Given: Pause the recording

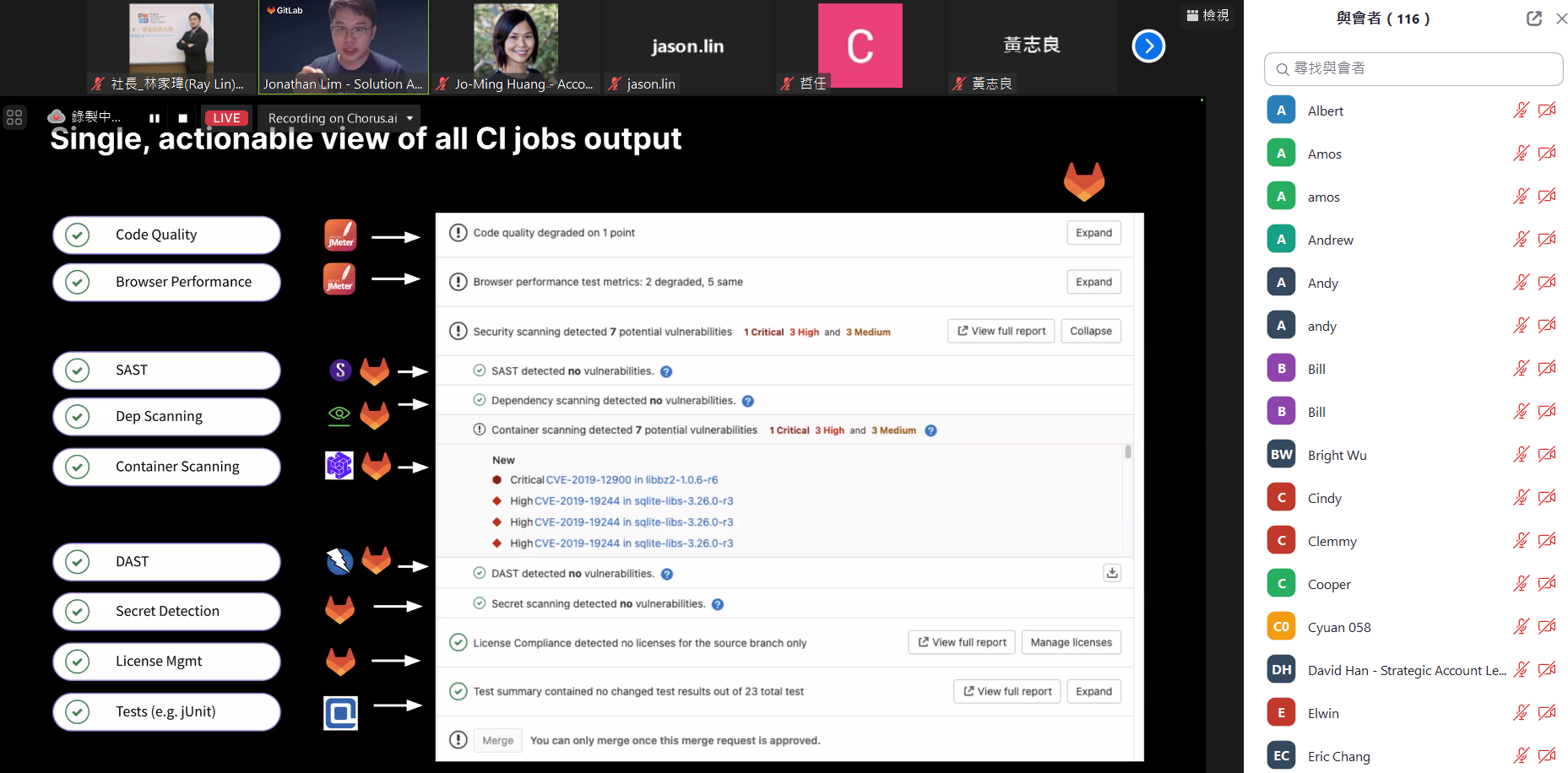Looking at the screenshot, I should click(x=155, y=118).
